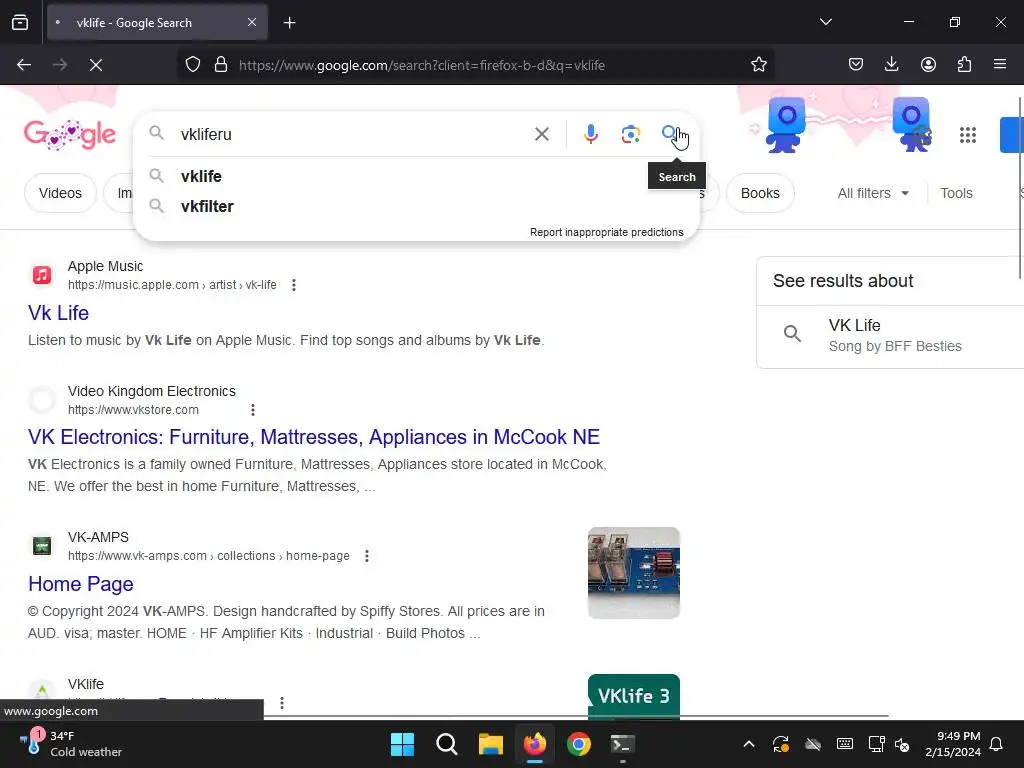
Task: Expand the All filters dropdown
Action: point(873,193)
